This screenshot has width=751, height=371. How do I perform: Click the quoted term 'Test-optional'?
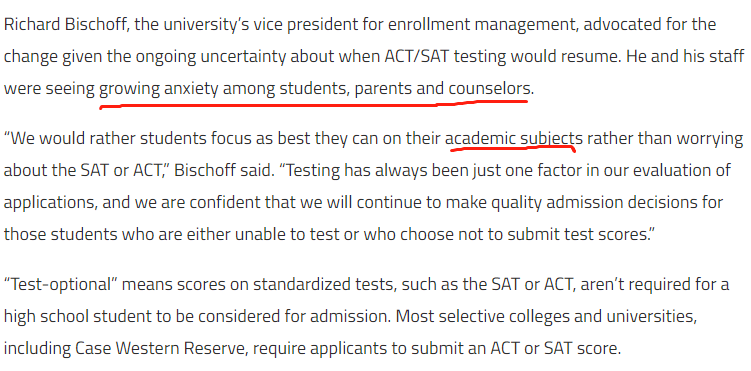(60, 285)
